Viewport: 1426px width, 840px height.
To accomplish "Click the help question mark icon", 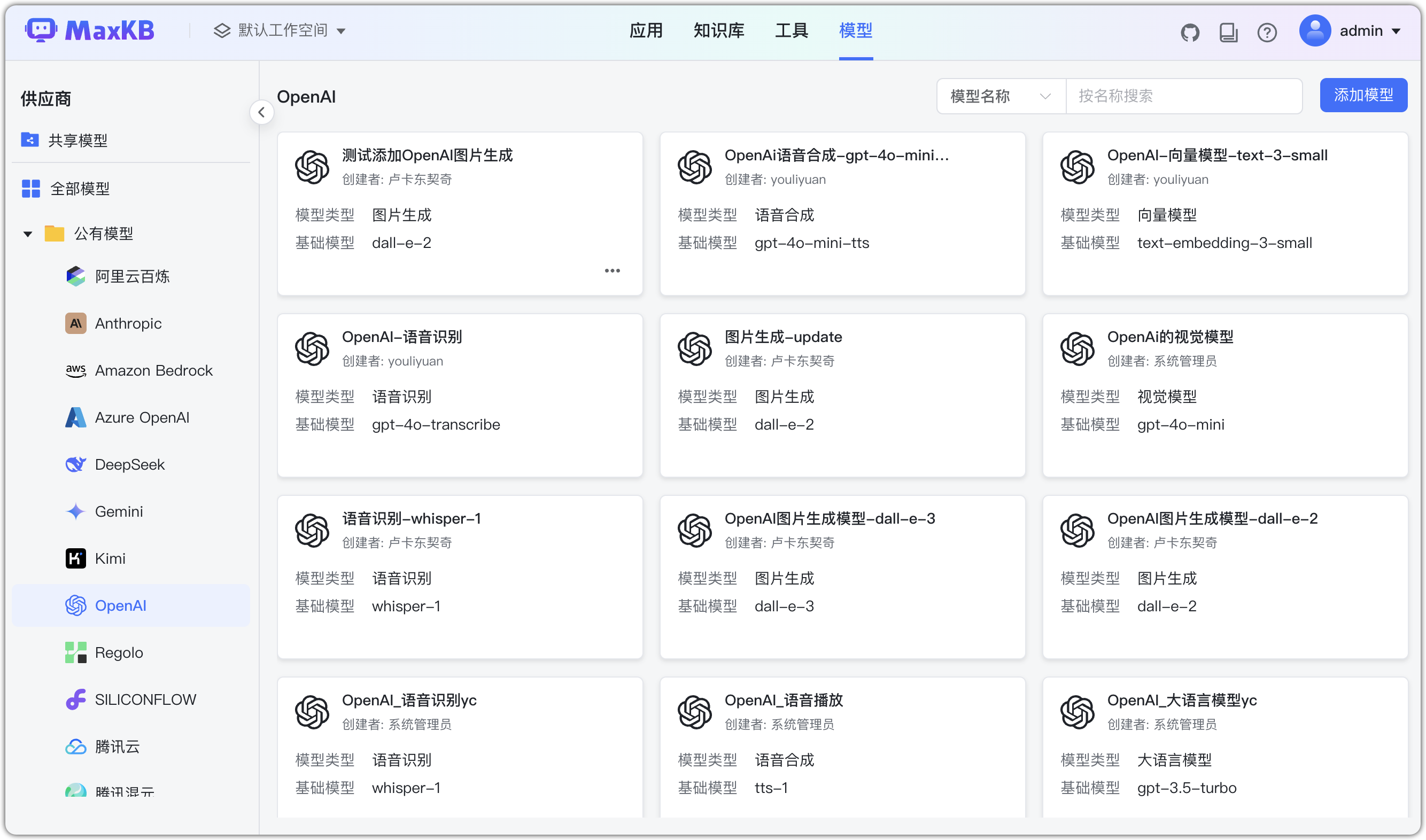I will point(1266,32).
